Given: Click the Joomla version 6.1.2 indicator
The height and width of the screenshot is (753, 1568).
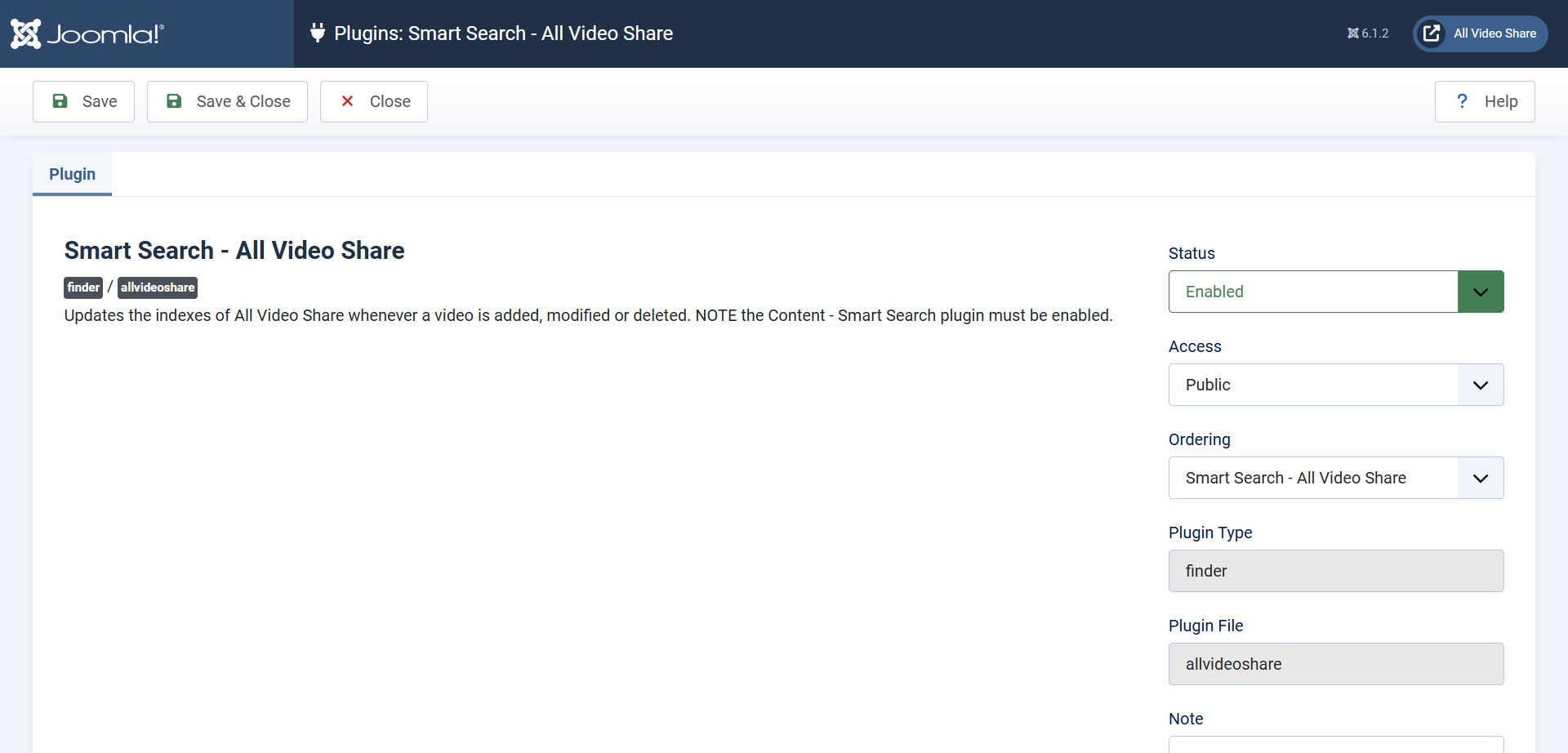Looking at the screenshot, I should (1368, 33).
